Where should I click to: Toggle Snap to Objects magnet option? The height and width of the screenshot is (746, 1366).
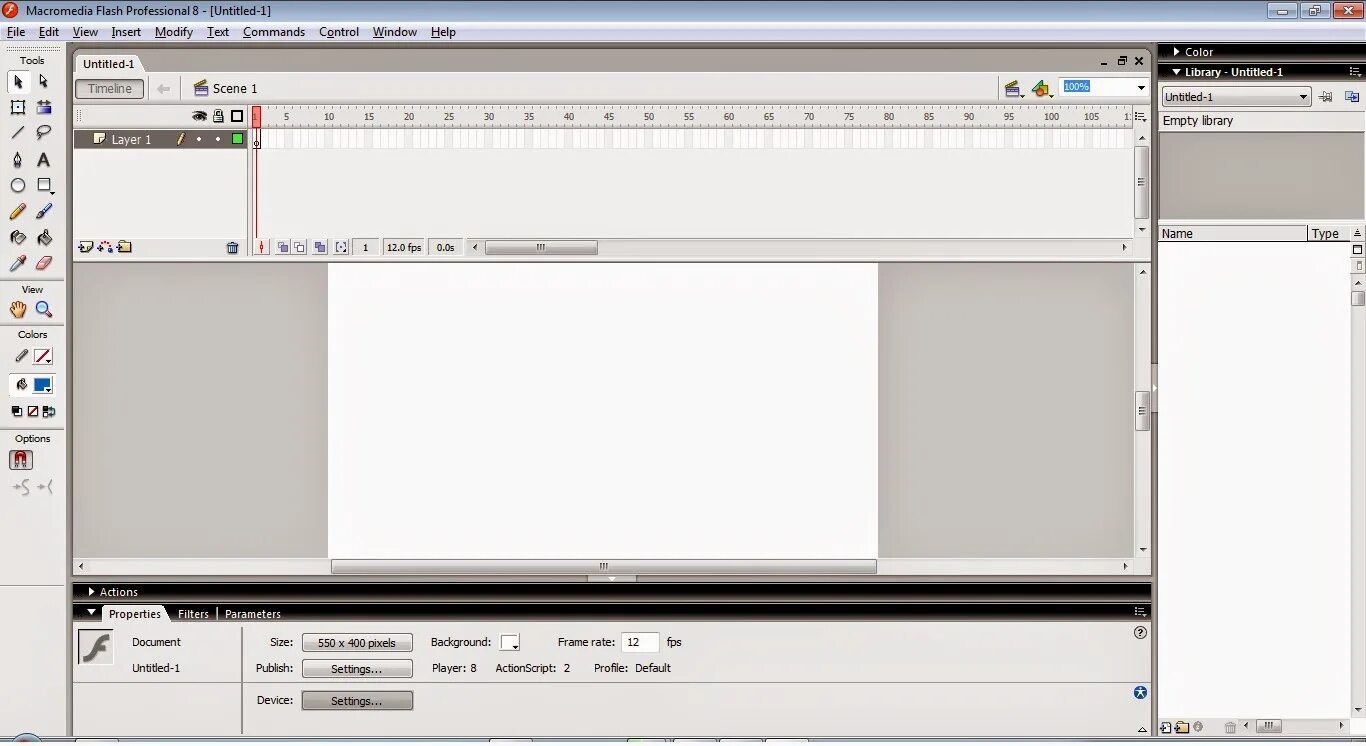coord(21,460)
